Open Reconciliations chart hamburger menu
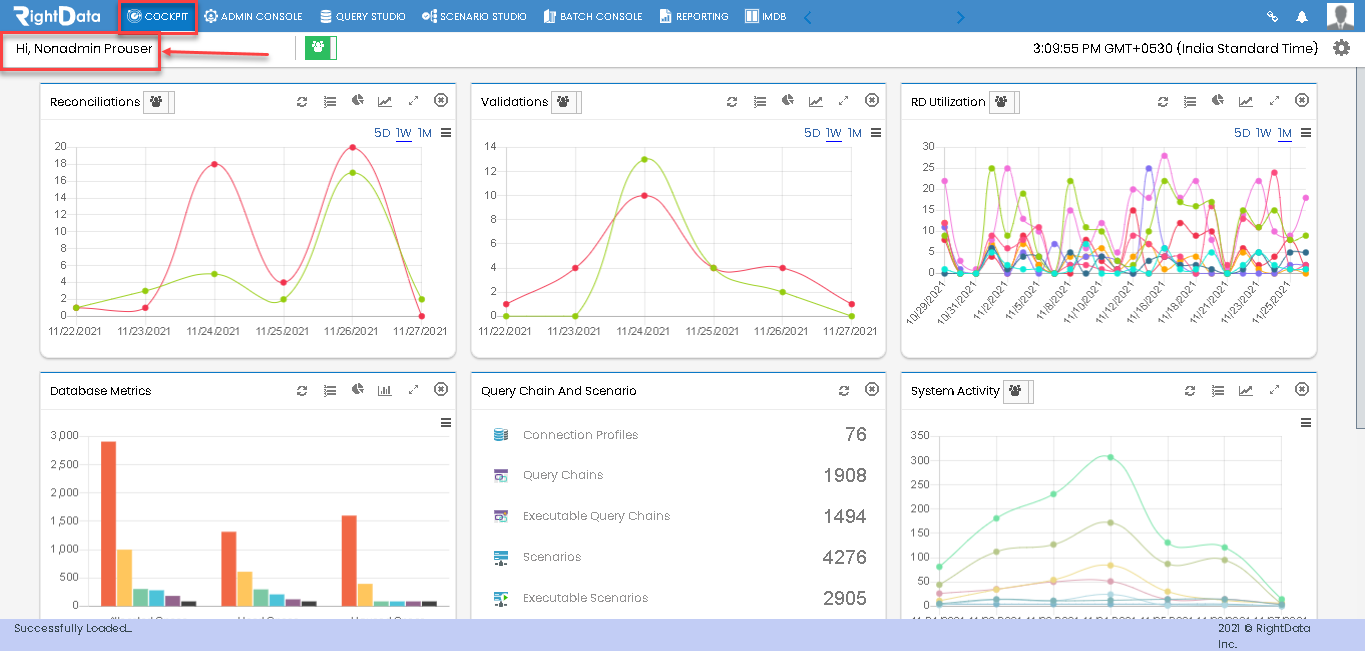The image size is (1365, 651). [446, 133]
